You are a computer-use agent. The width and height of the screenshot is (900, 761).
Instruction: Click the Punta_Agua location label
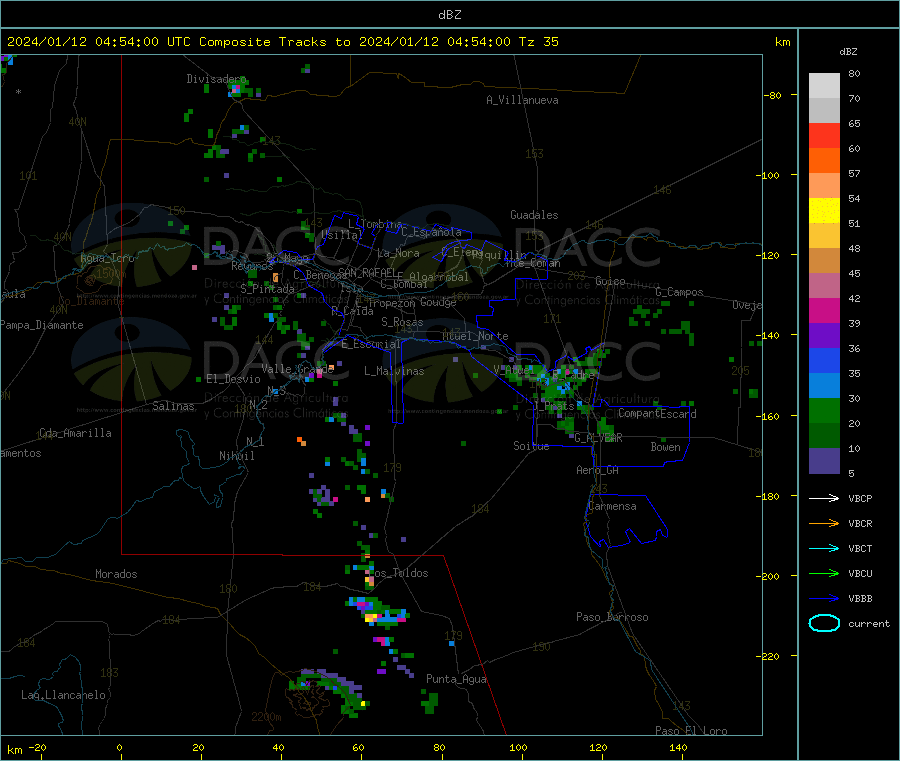456,679
